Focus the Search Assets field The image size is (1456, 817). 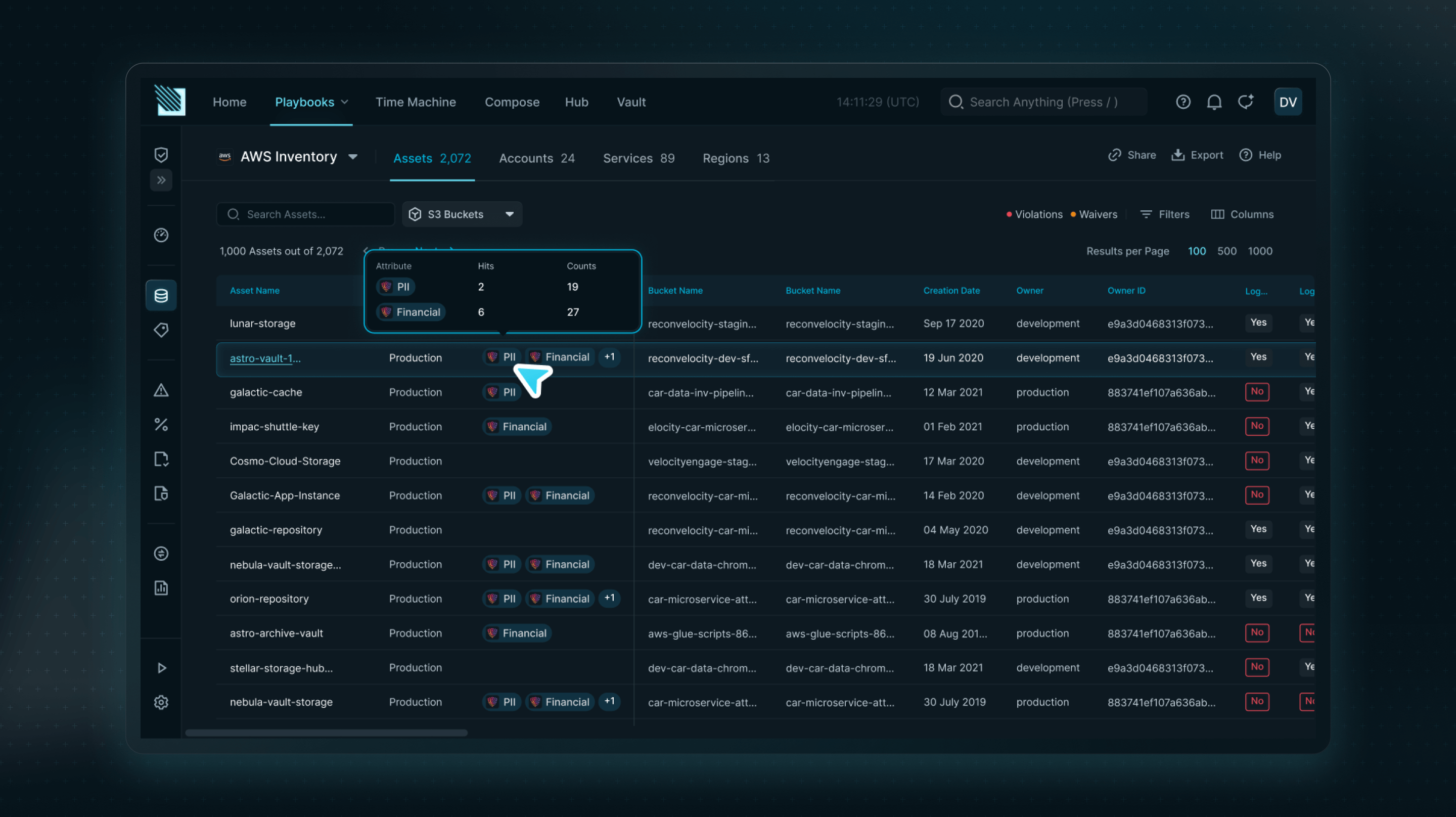pyautogui.click(x=305, y=214)
